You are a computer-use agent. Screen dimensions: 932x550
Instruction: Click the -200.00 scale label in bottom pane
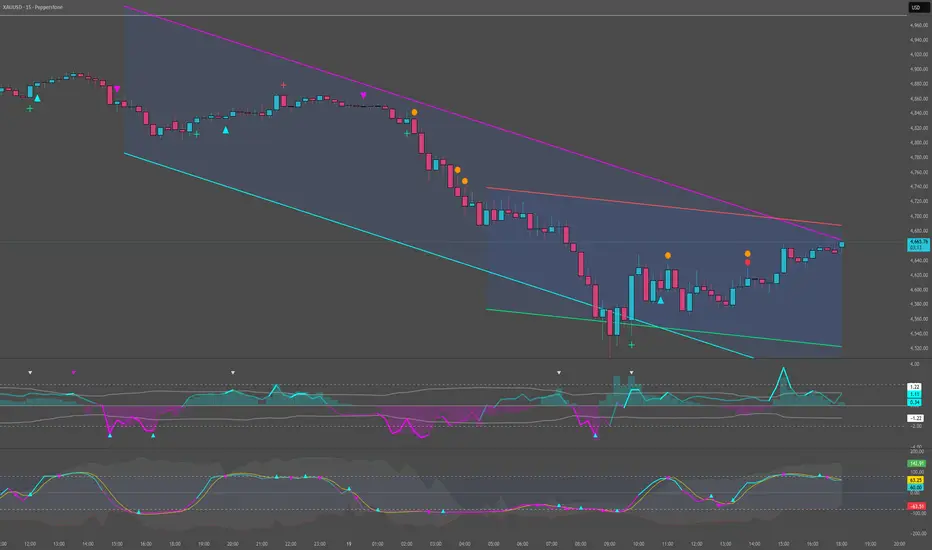click(x=916, y=534)
